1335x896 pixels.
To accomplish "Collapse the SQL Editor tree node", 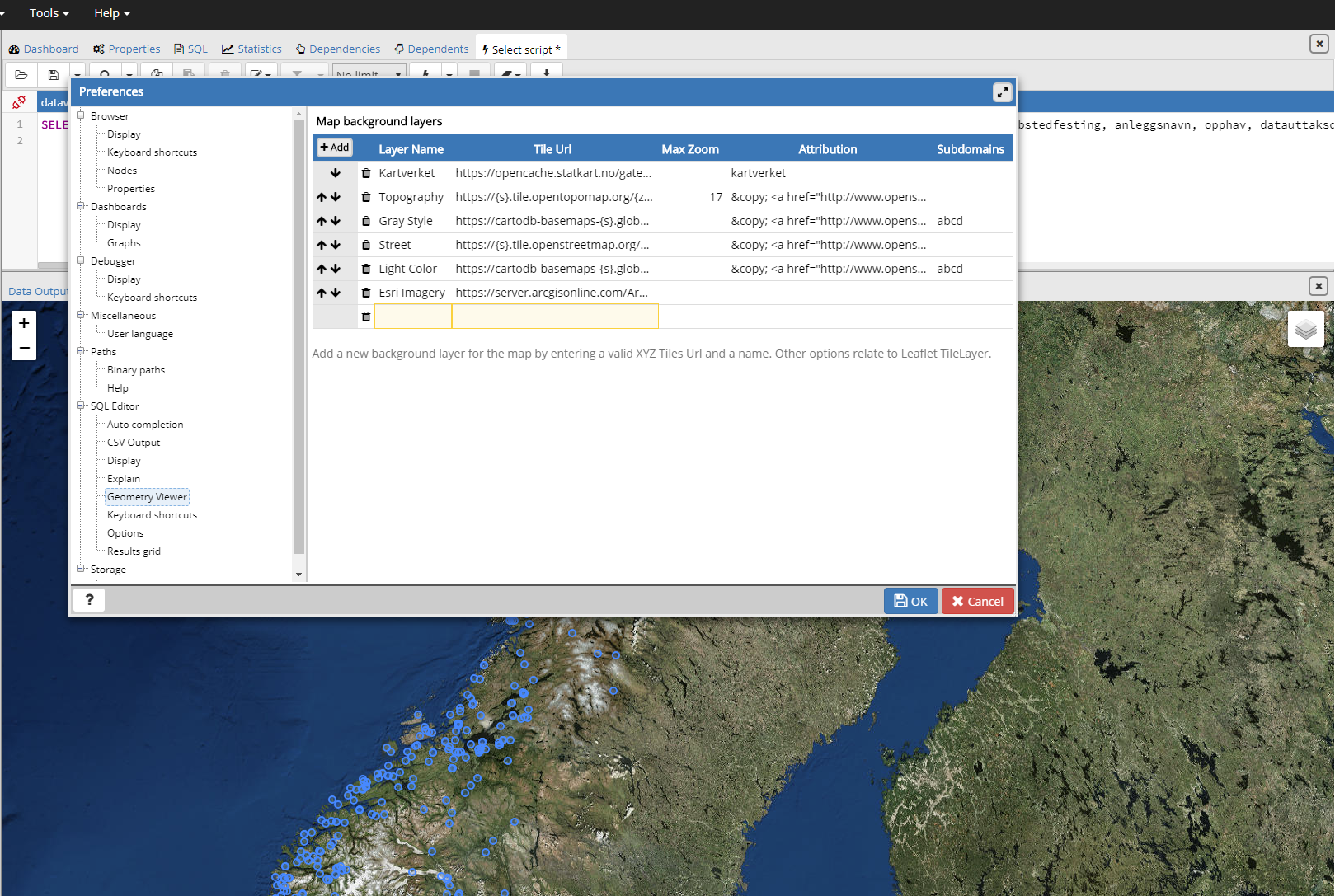I will [x=81, y=406].
